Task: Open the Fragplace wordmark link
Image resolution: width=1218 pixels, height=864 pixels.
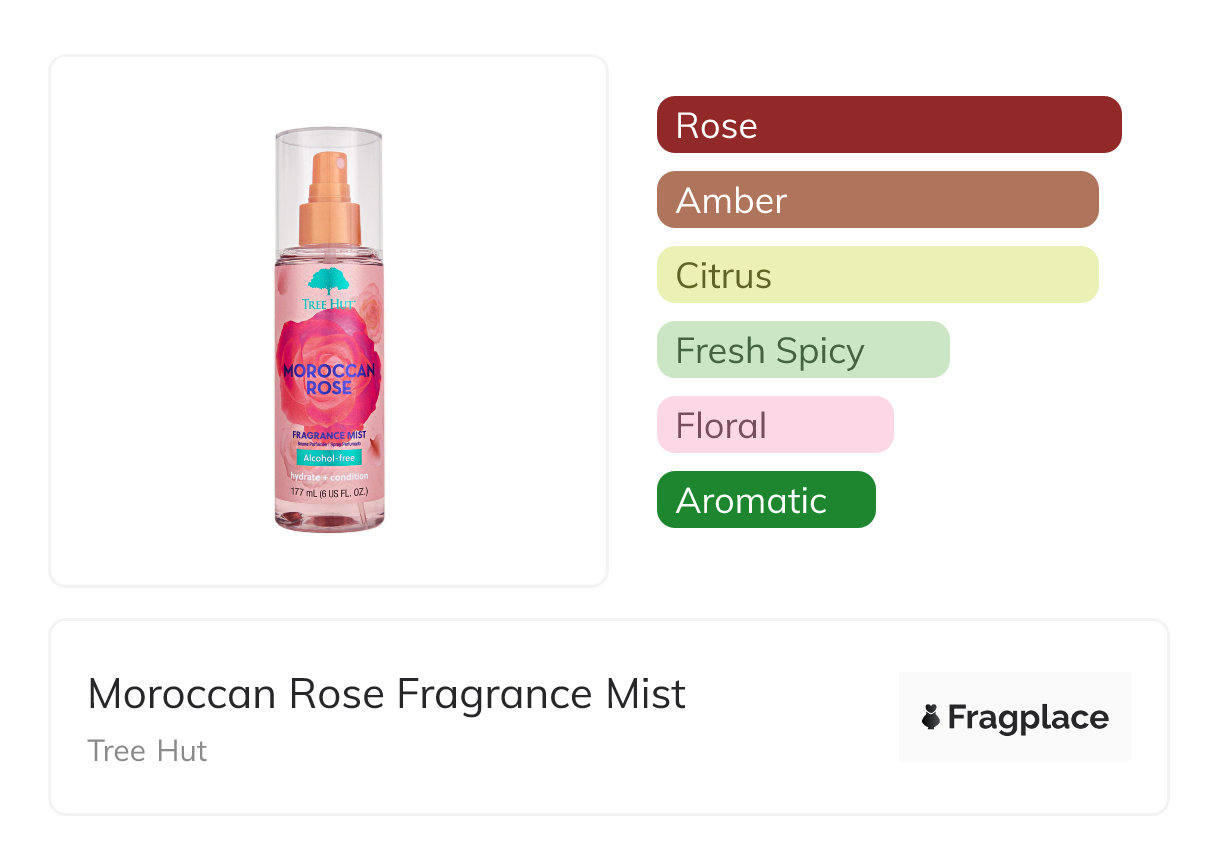Action: click(x=1027, y=717)
